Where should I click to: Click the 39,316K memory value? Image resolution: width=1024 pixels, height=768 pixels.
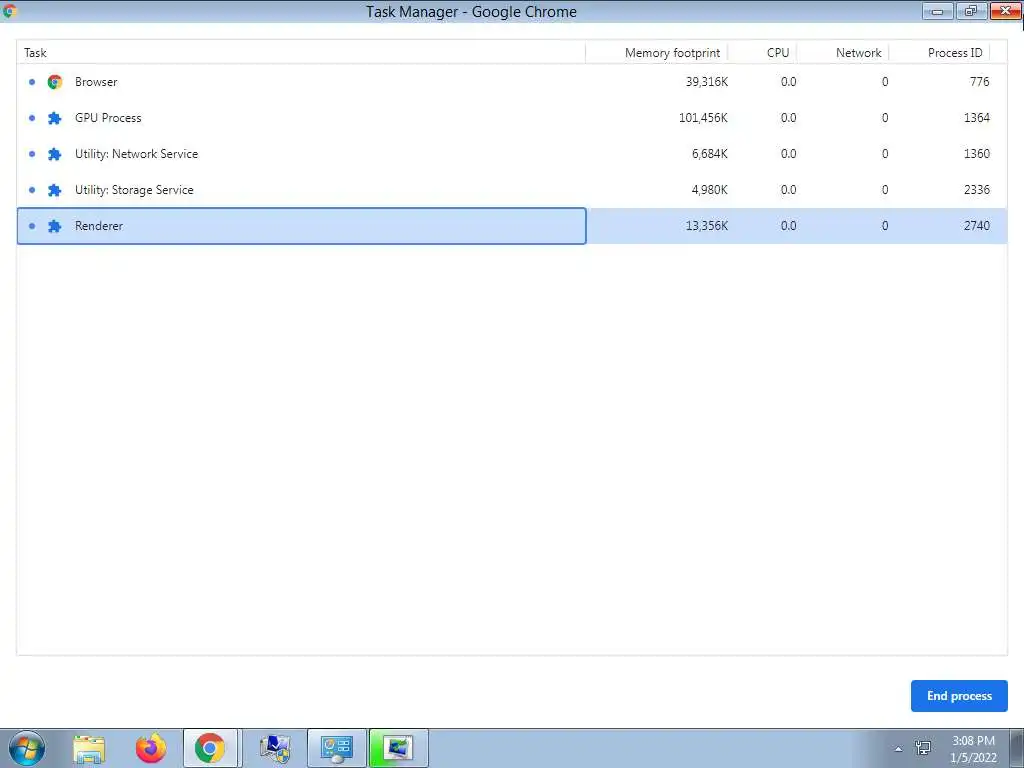pos(707,82)
